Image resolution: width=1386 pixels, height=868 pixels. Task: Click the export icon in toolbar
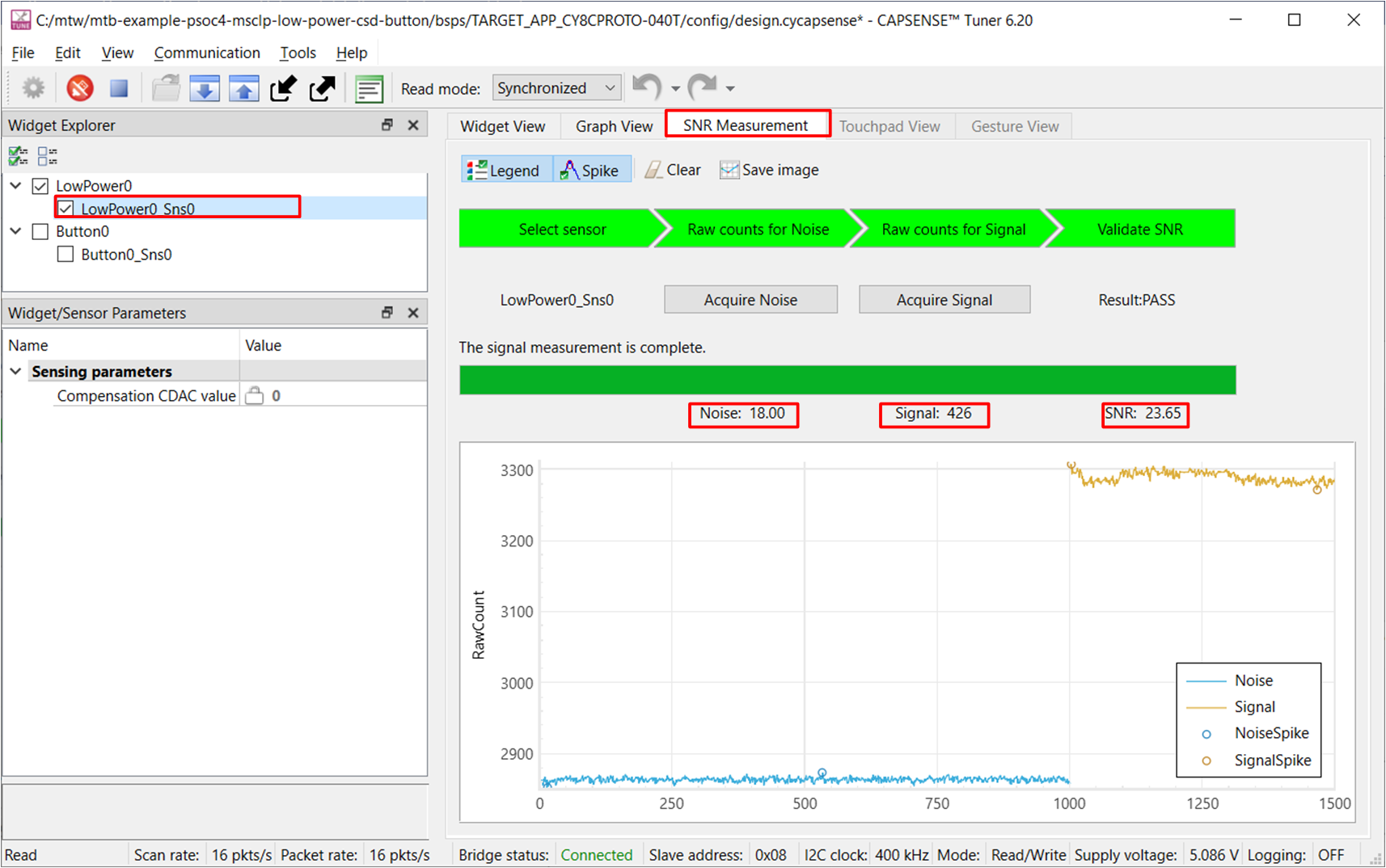[322, 88]
